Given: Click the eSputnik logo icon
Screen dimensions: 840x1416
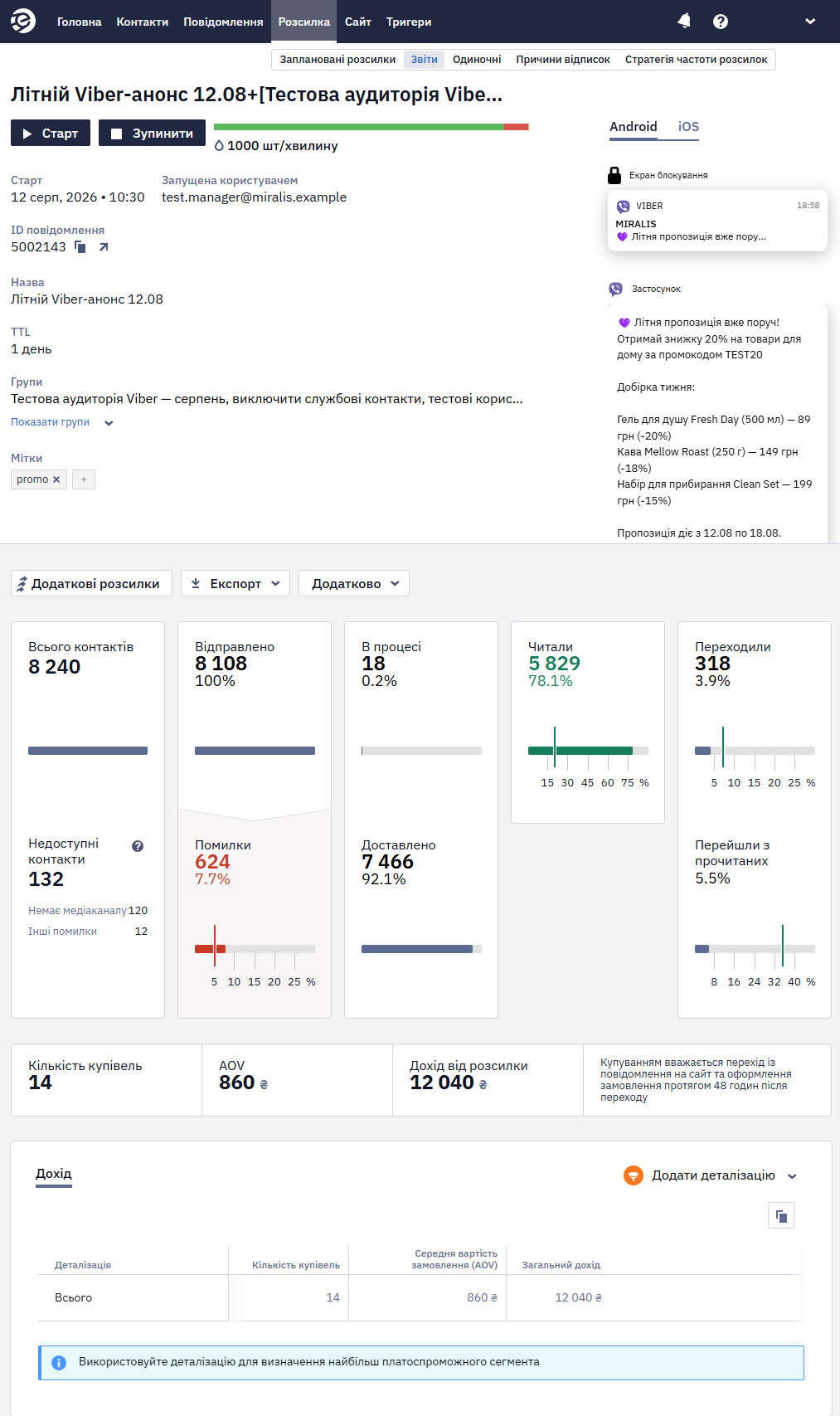Looking at the screenshot, I should tap(23, 21).
